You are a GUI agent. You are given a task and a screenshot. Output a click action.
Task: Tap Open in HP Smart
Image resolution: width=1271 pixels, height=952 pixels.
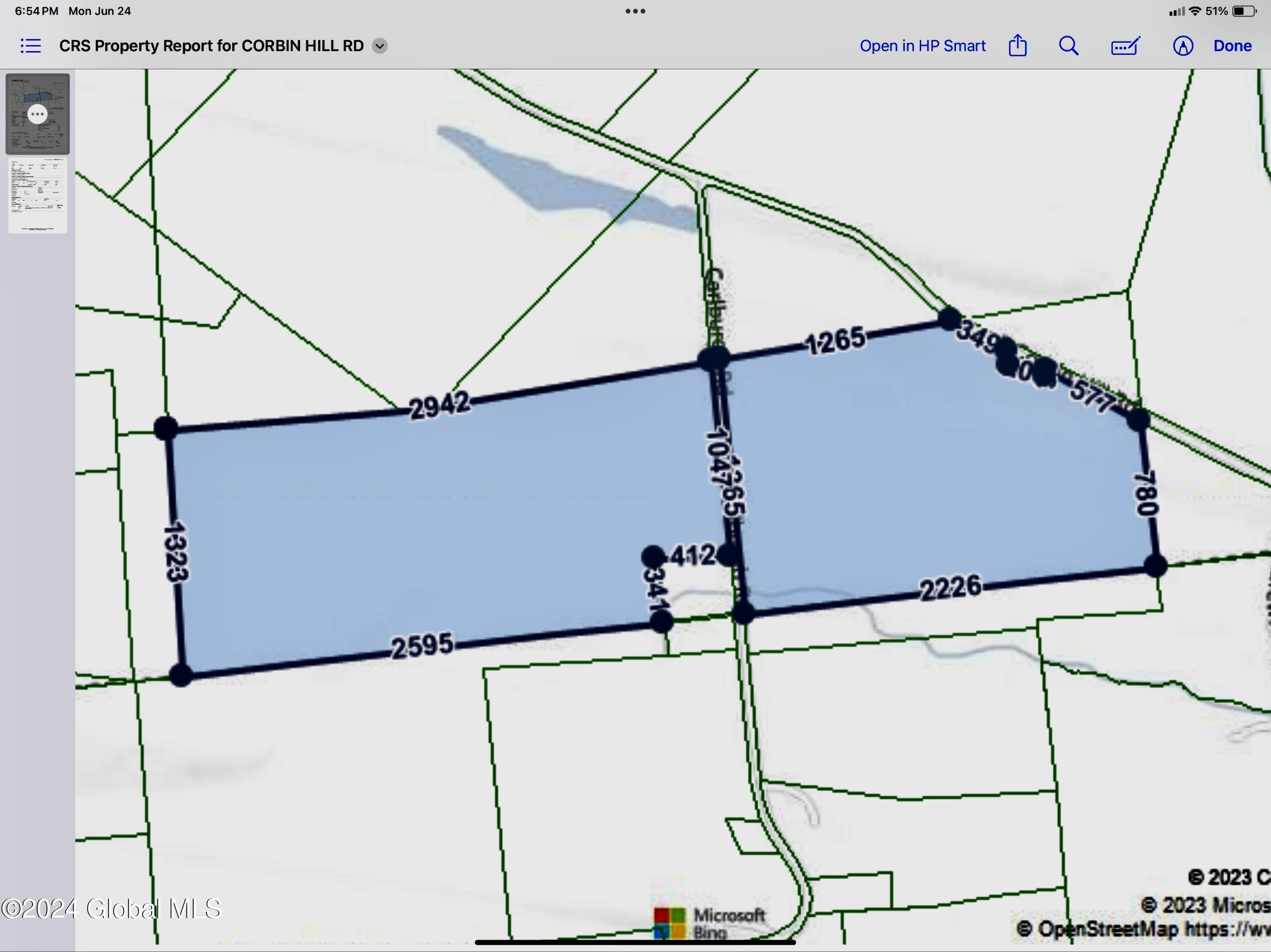[x=922, y=46]
